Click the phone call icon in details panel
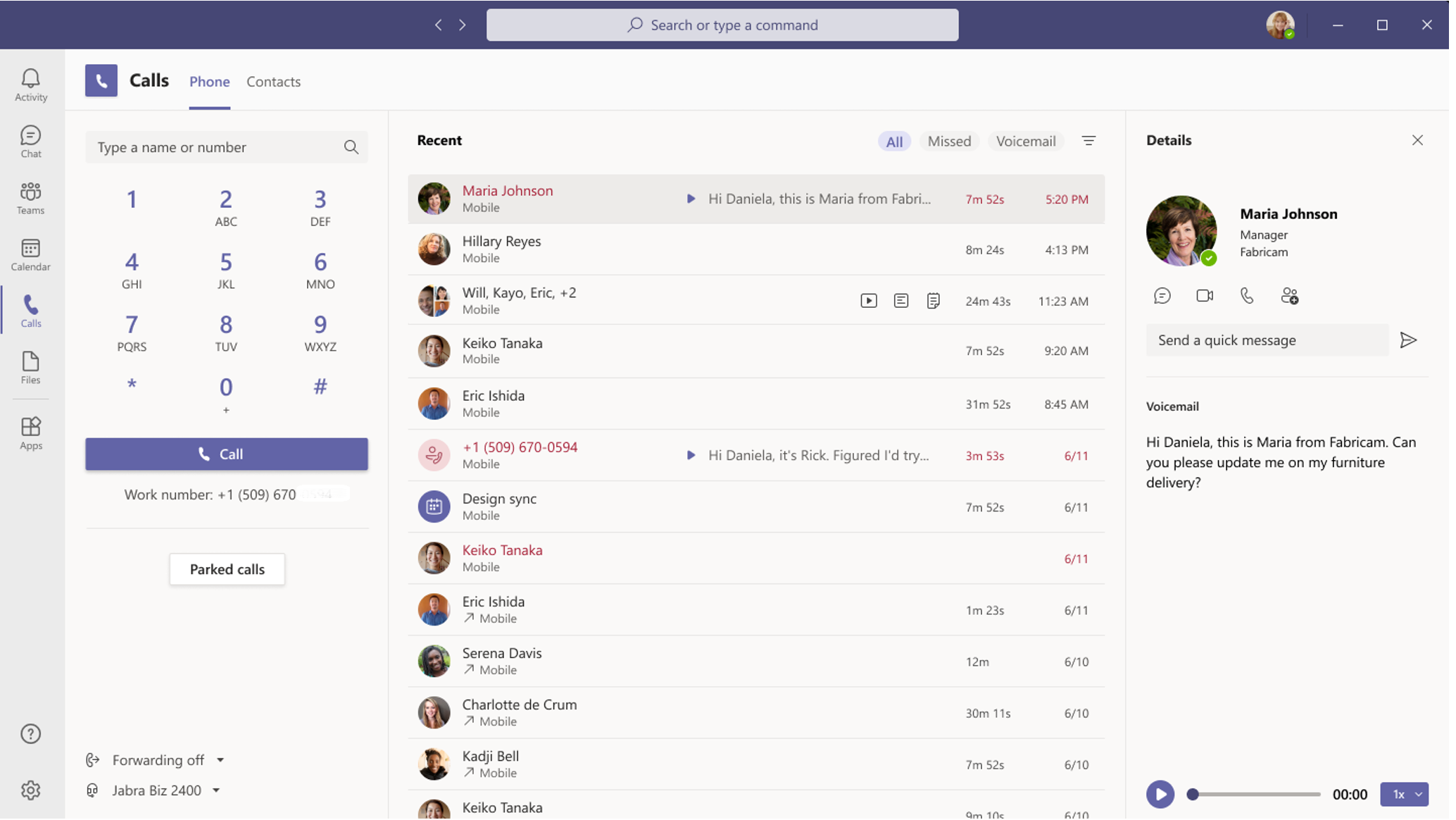1456x820 pixels. [1248, 294]
